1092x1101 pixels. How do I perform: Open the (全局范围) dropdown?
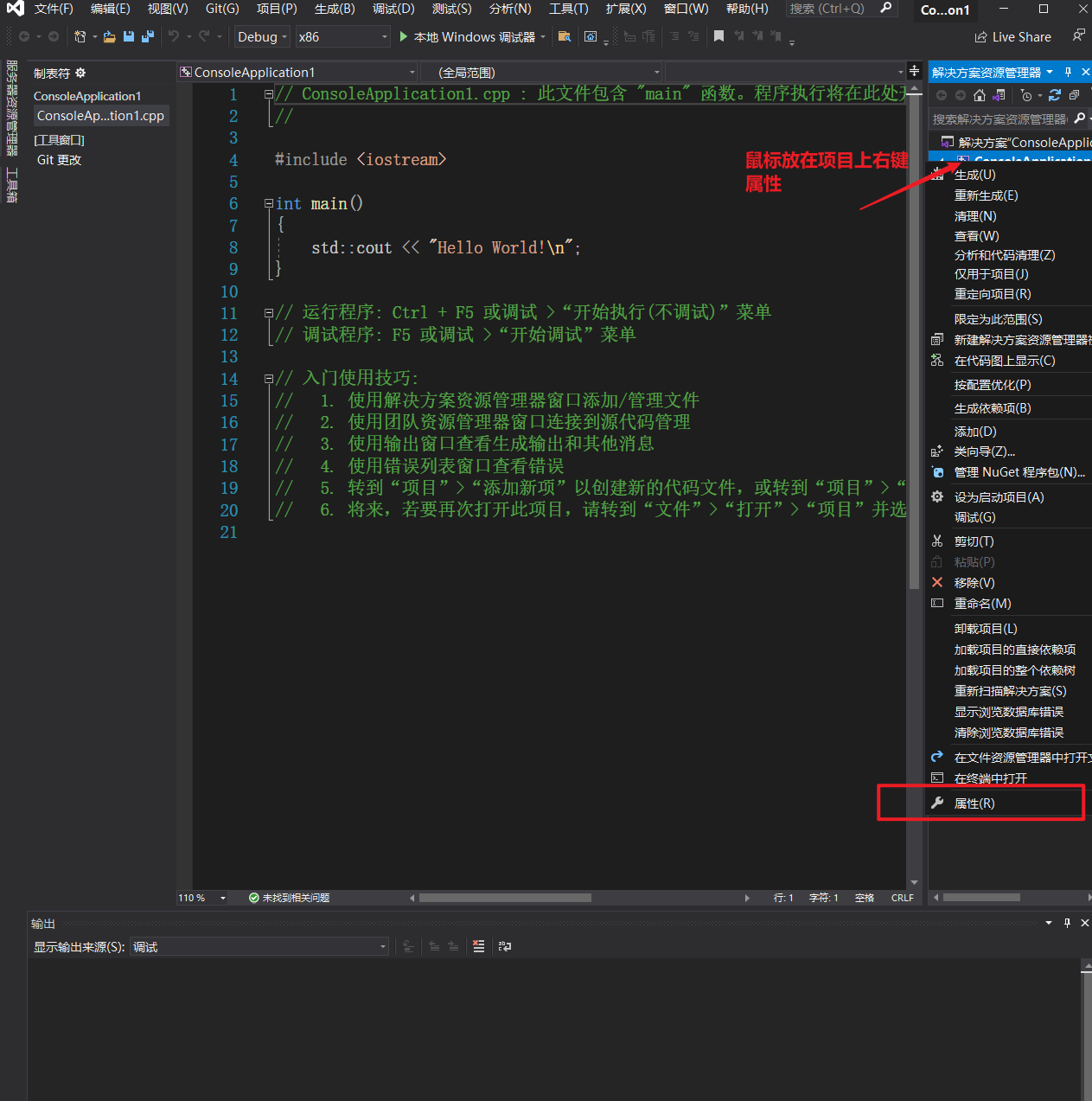542,72
